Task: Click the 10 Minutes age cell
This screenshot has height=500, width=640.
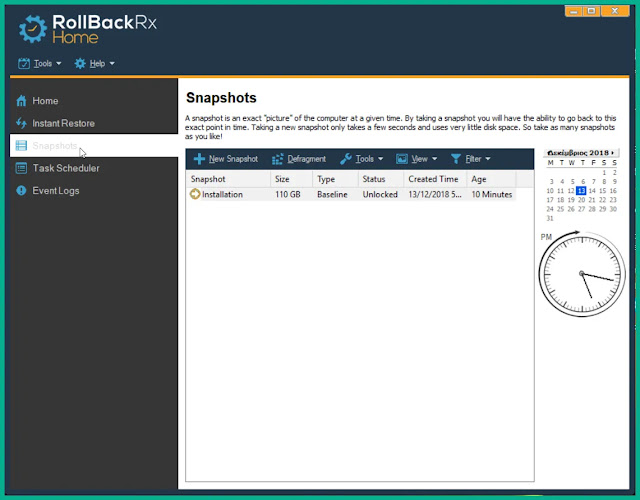Action: [491, 195]
